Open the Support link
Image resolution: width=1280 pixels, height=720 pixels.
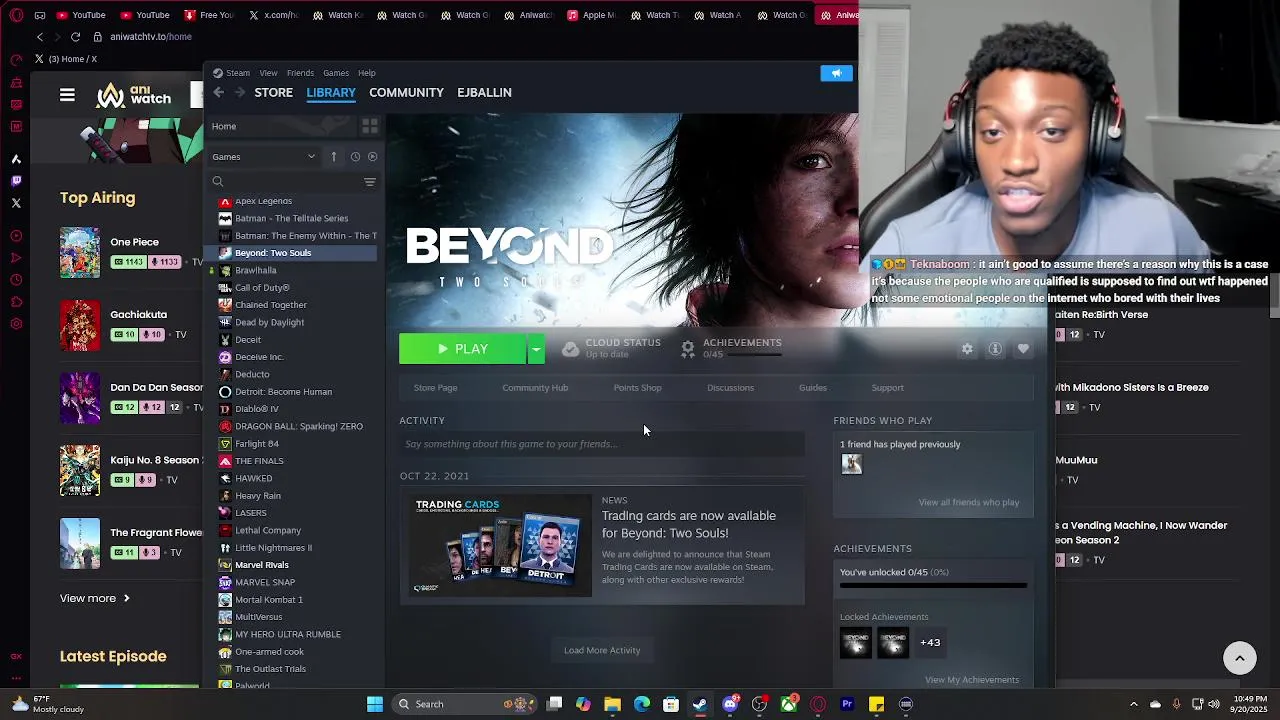(x=887, y=388)
